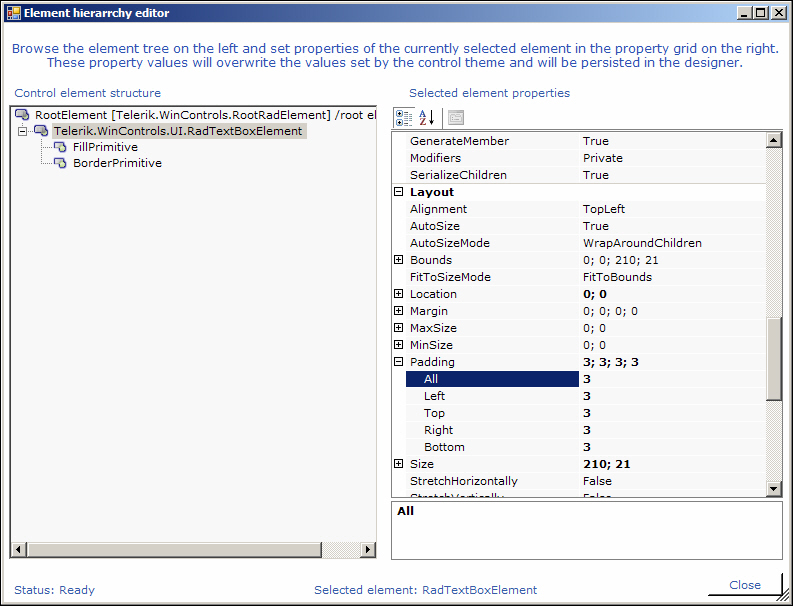Click the FitToBounds value field
The image size is (793, 606).
coord(673,277)
